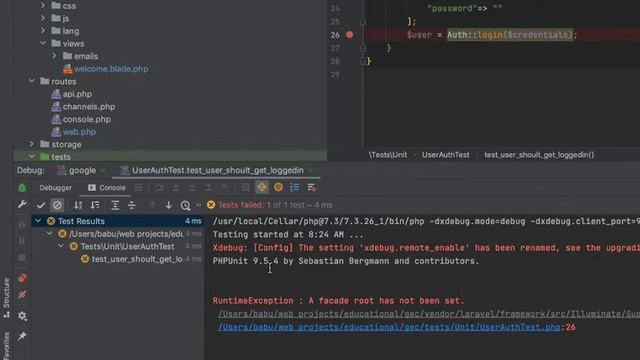The image size is (640, 360).
Task: Switch to Console tab
Action: click(107, 188)
